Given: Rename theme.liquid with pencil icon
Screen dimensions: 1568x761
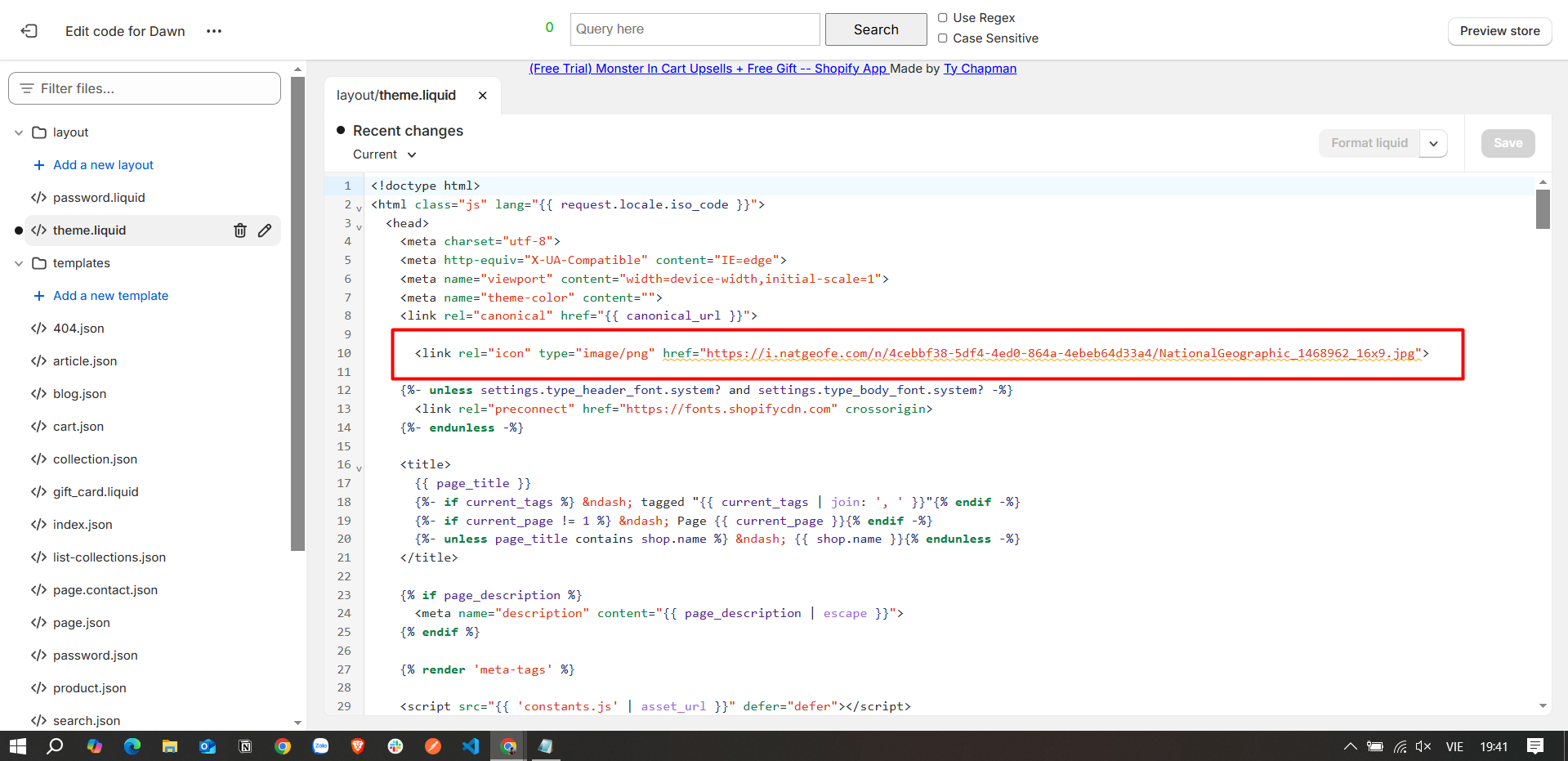Looking at the screenshot, I should point(265,231).
